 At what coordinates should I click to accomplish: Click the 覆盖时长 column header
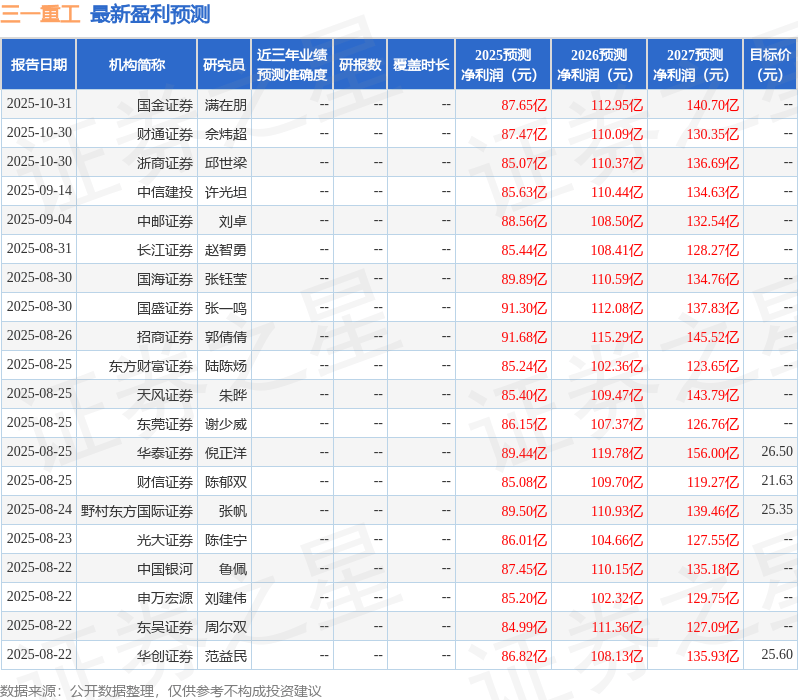[x=421, y=65]
